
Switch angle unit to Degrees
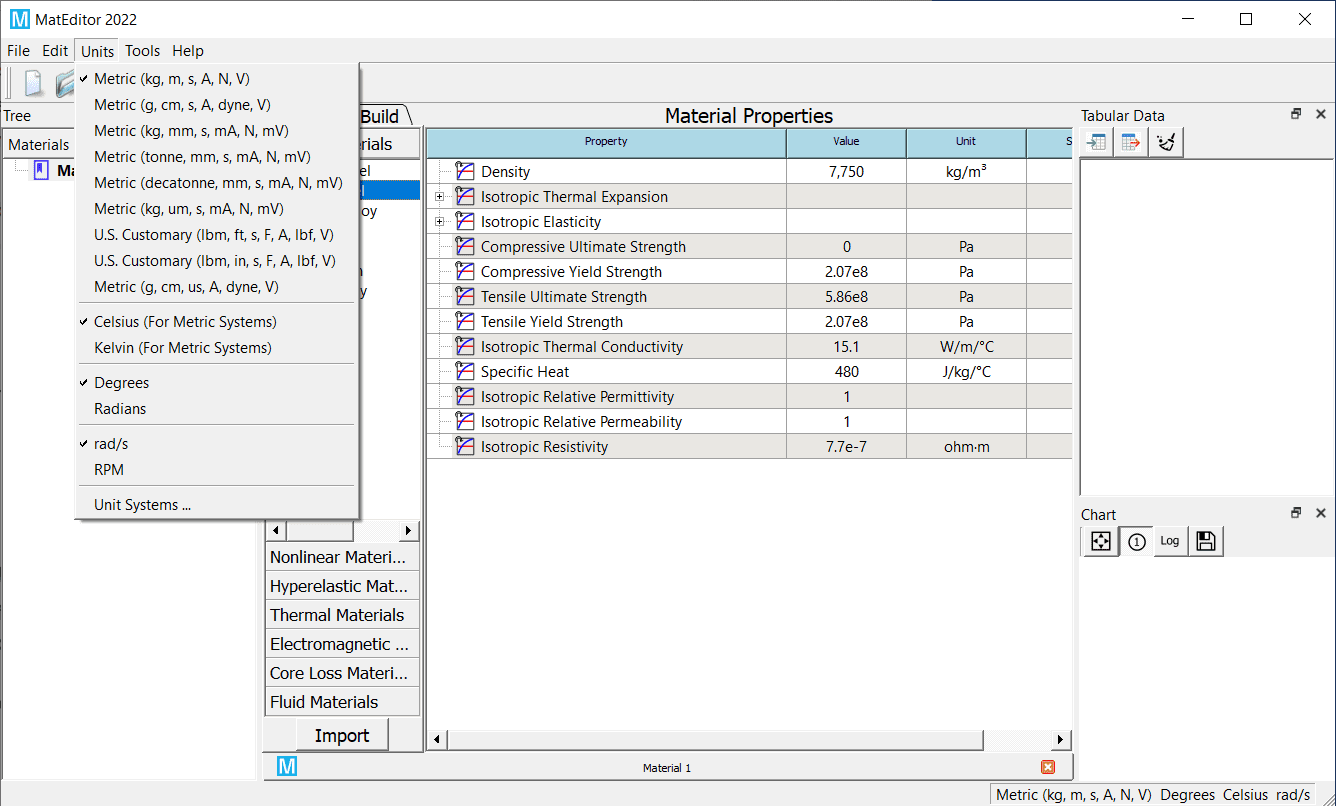[x=217, y=383]
